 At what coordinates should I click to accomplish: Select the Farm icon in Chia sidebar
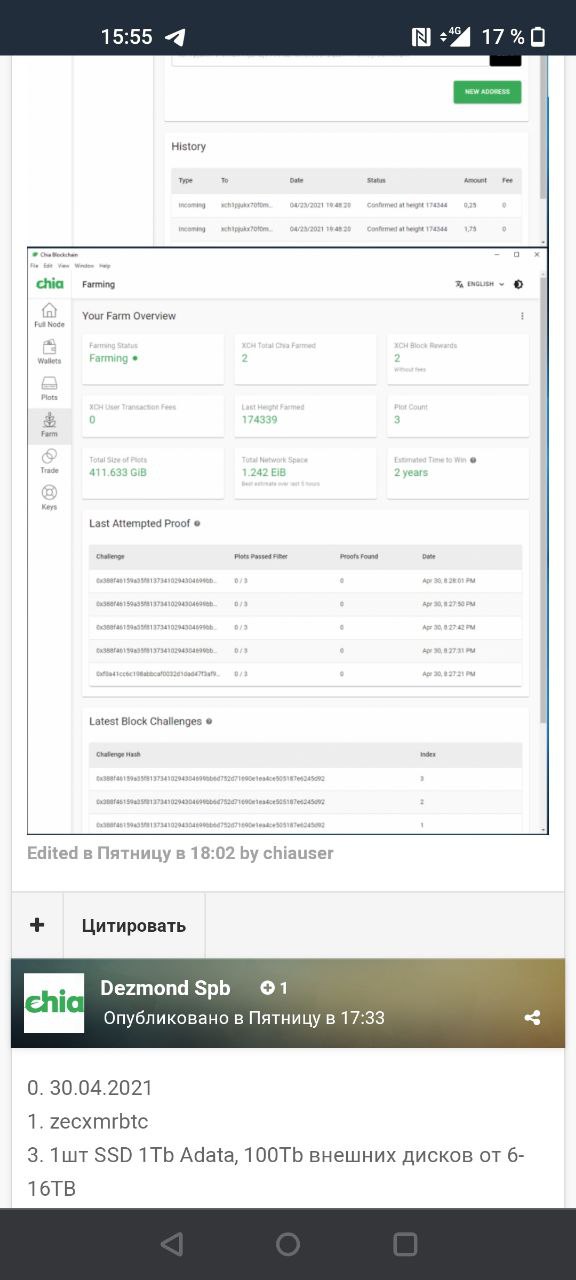coord(49,425)
